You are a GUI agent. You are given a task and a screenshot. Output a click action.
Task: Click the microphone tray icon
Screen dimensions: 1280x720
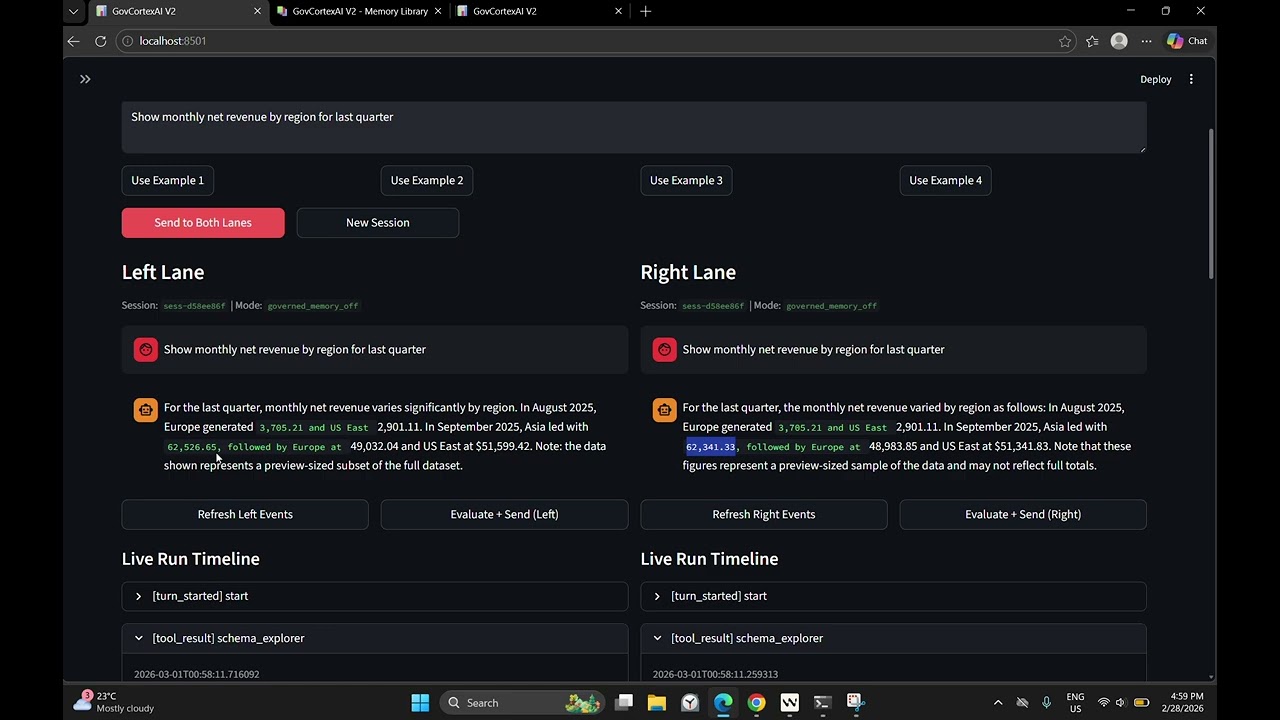1047,702
